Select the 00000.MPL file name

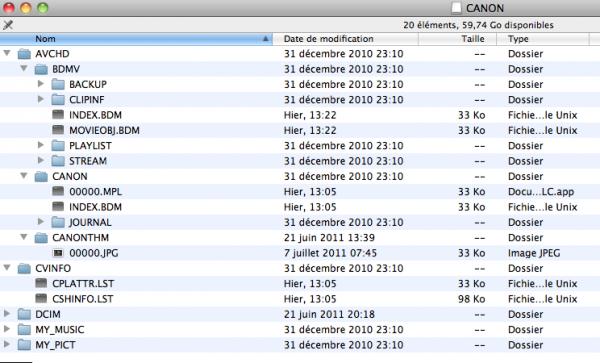(95, 192)
